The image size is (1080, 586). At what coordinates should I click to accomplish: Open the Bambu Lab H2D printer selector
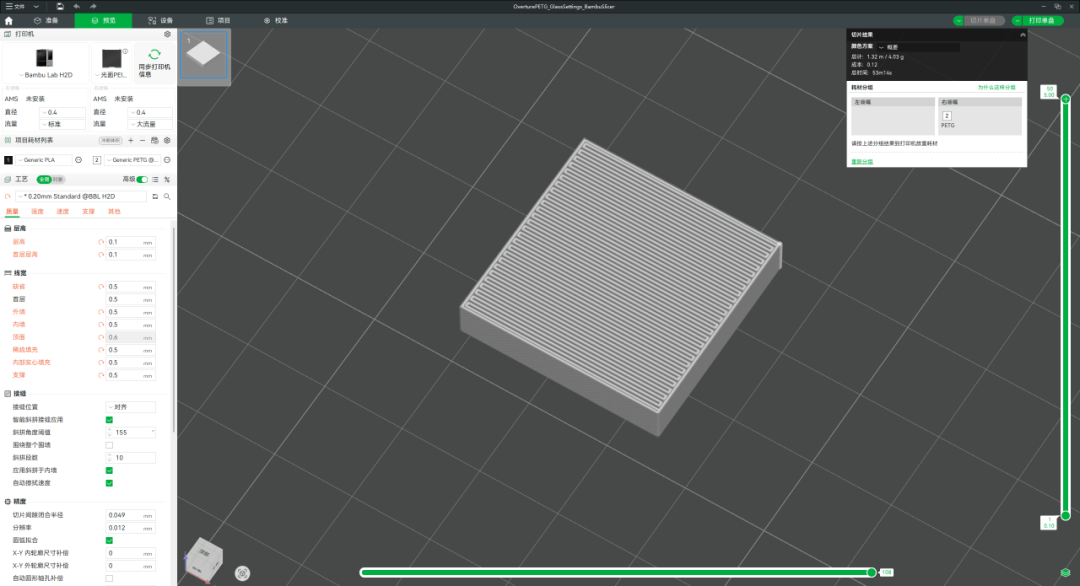pos(45,63)
